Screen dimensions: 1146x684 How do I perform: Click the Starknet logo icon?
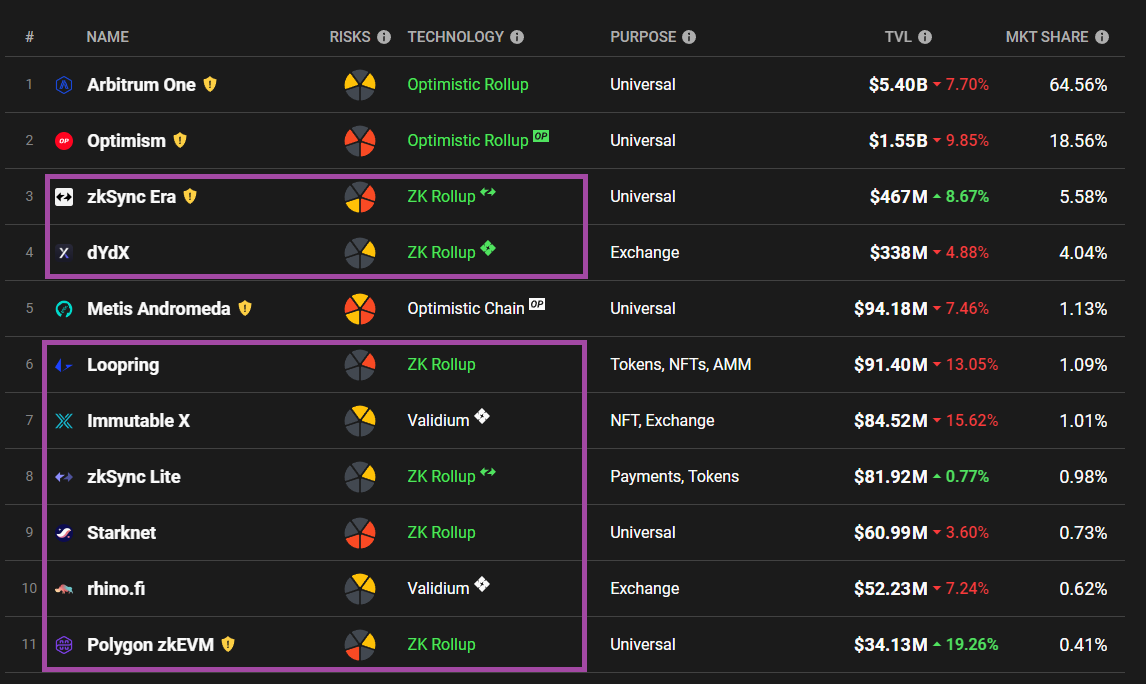click(64, 533)
